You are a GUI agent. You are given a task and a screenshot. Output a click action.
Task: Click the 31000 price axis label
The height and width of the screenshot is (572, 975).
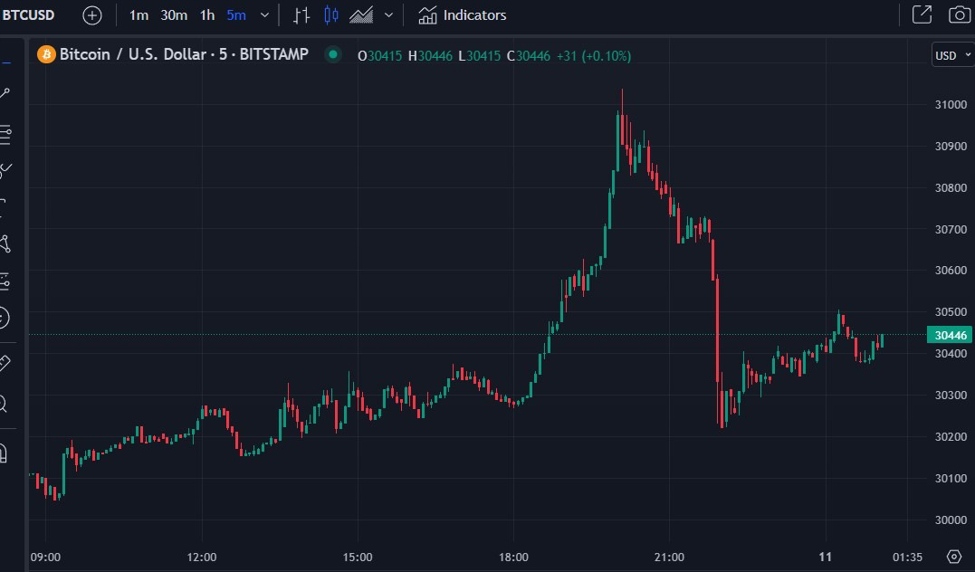951,105
